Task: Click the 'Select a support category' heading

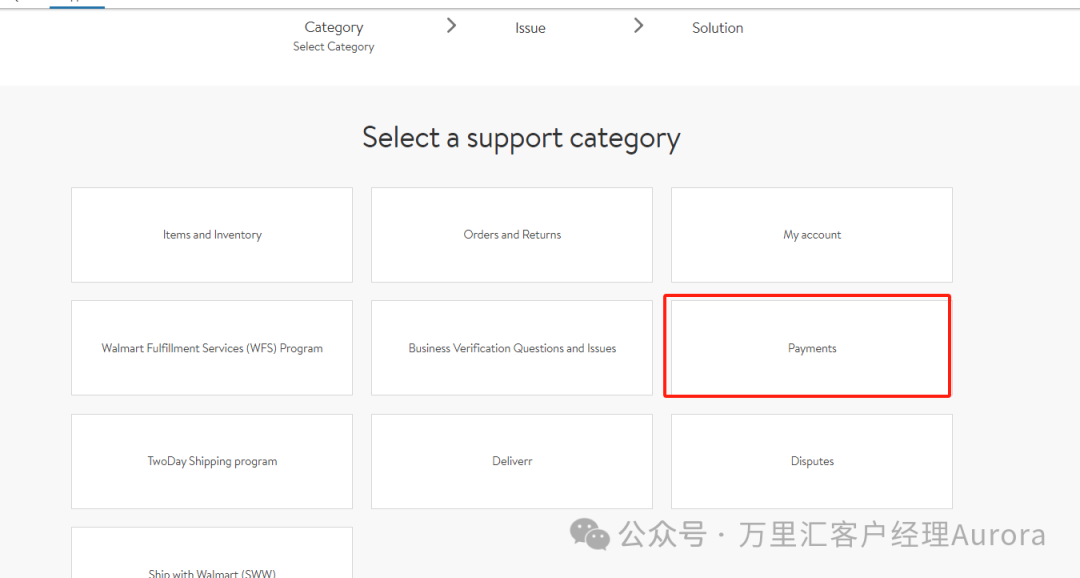Action: point(521,138)
